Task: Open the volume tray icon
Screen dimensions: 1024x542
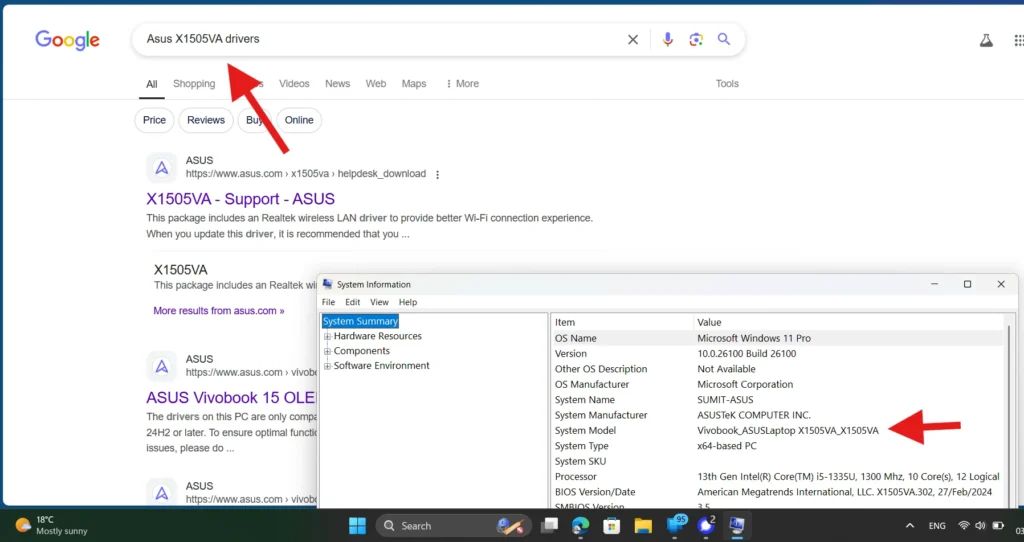Action: [980, 526]
